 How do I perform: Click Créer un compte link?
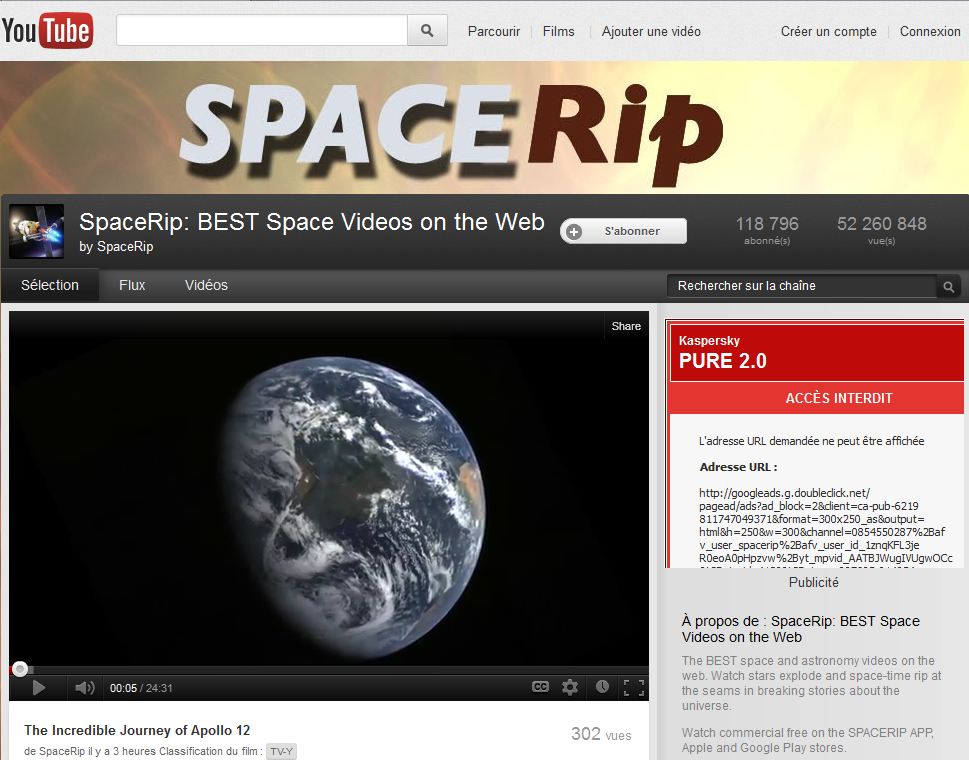click(829, 32)
